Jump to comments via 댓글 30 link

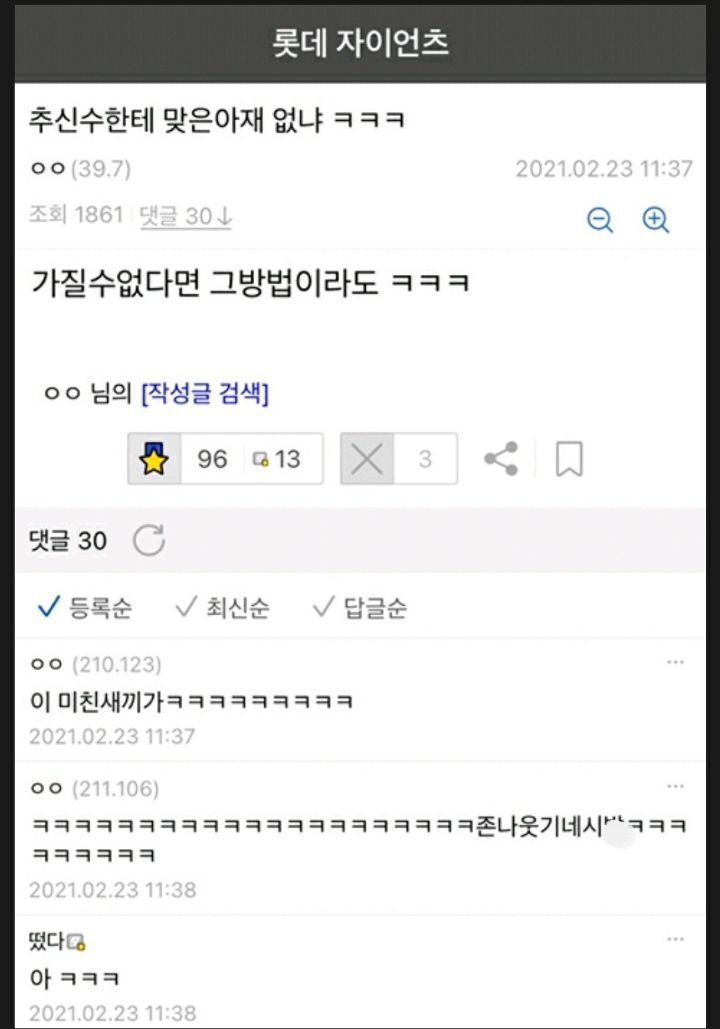pyautogui.click(x=186, y=216)
